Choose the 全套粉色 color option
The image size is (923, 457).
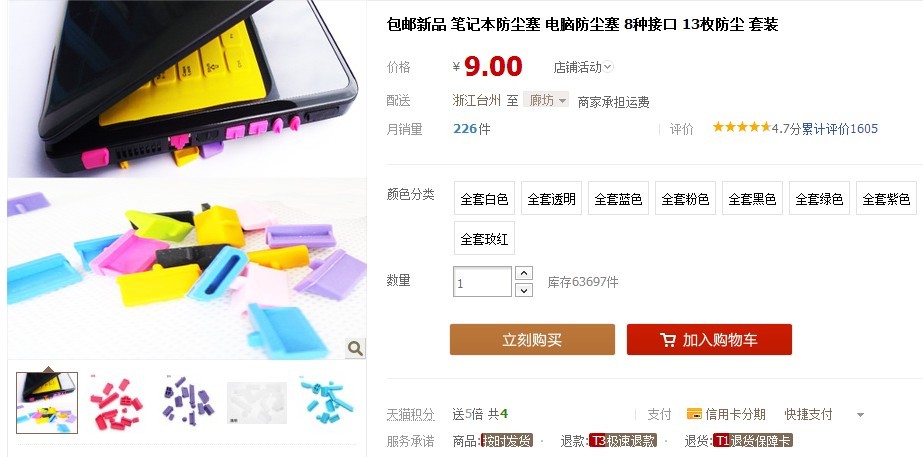click(x=686, y=198)
